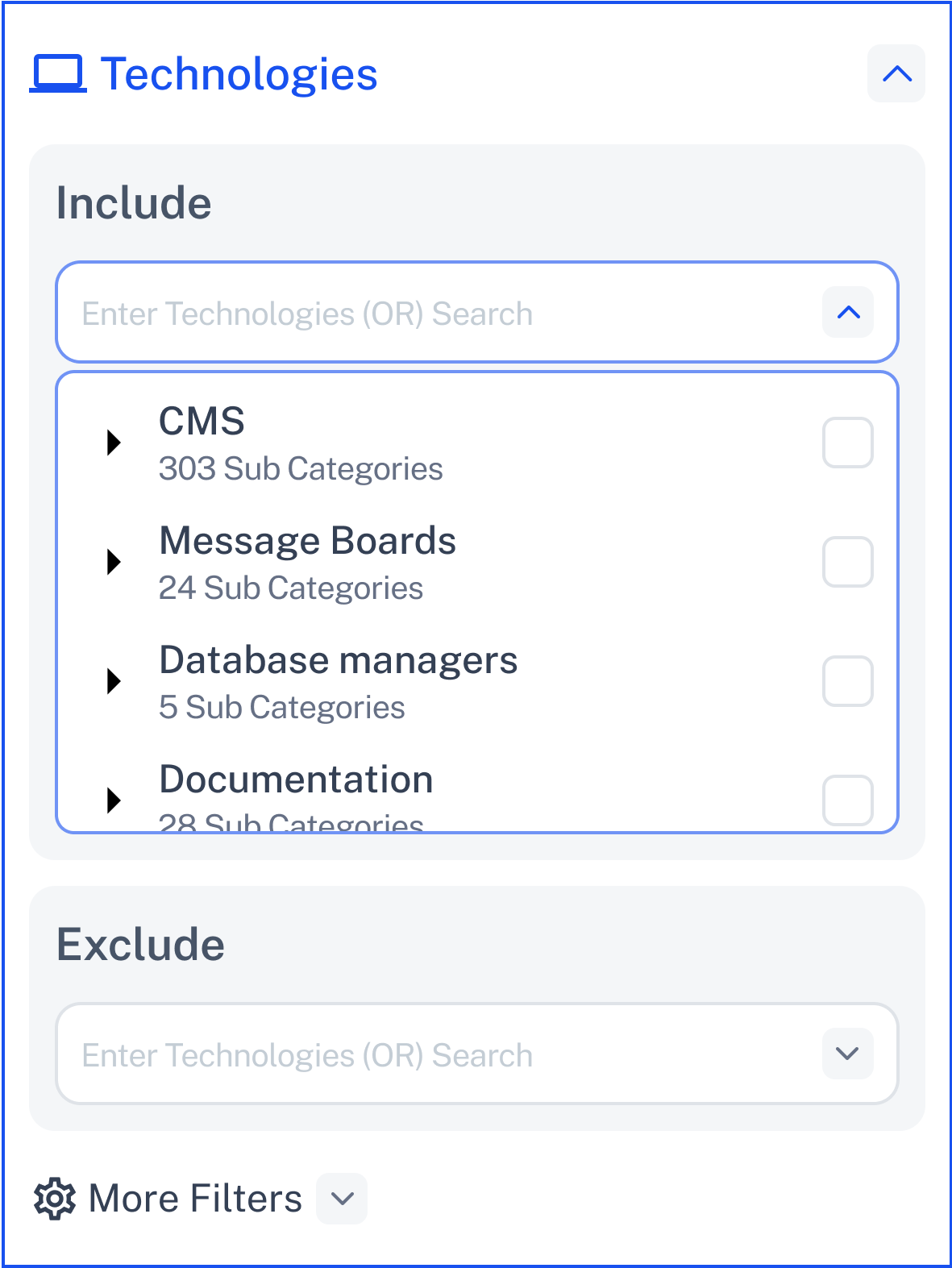The height and width of the screenshot is (1268, 952).
Task: Click the Technologies heading text
Action: click(x=239, y=74)
